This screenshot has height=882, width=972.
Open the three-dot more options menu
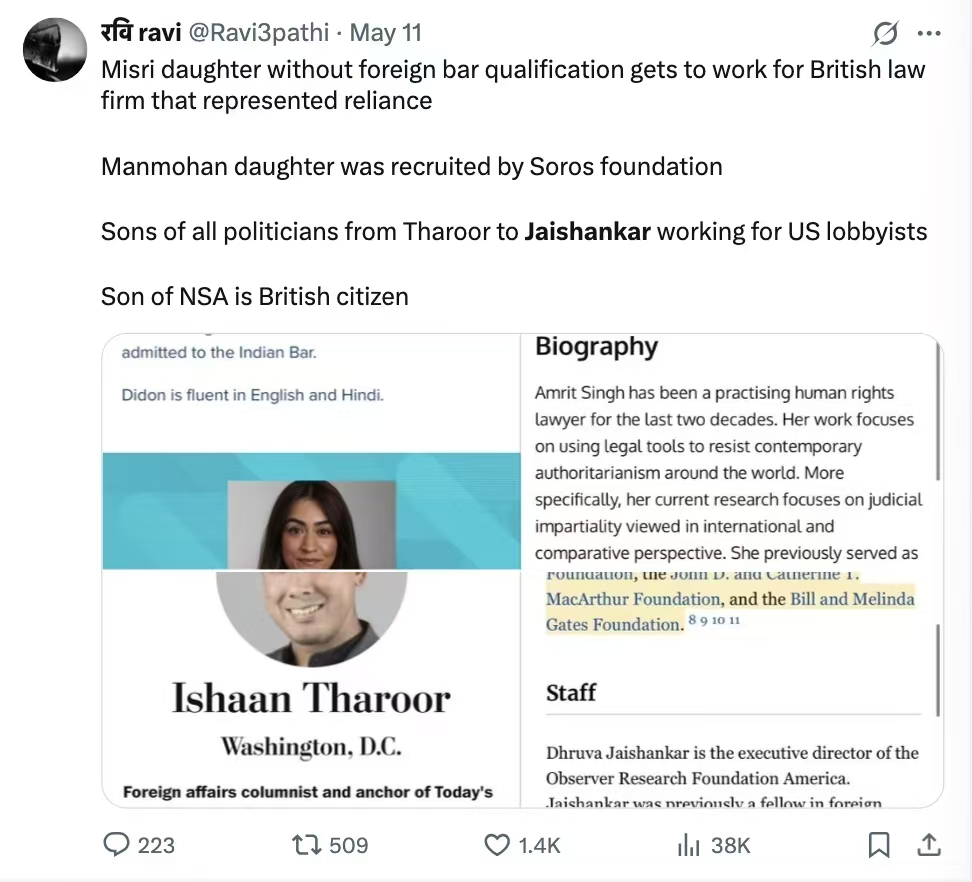tap(929, 34)
